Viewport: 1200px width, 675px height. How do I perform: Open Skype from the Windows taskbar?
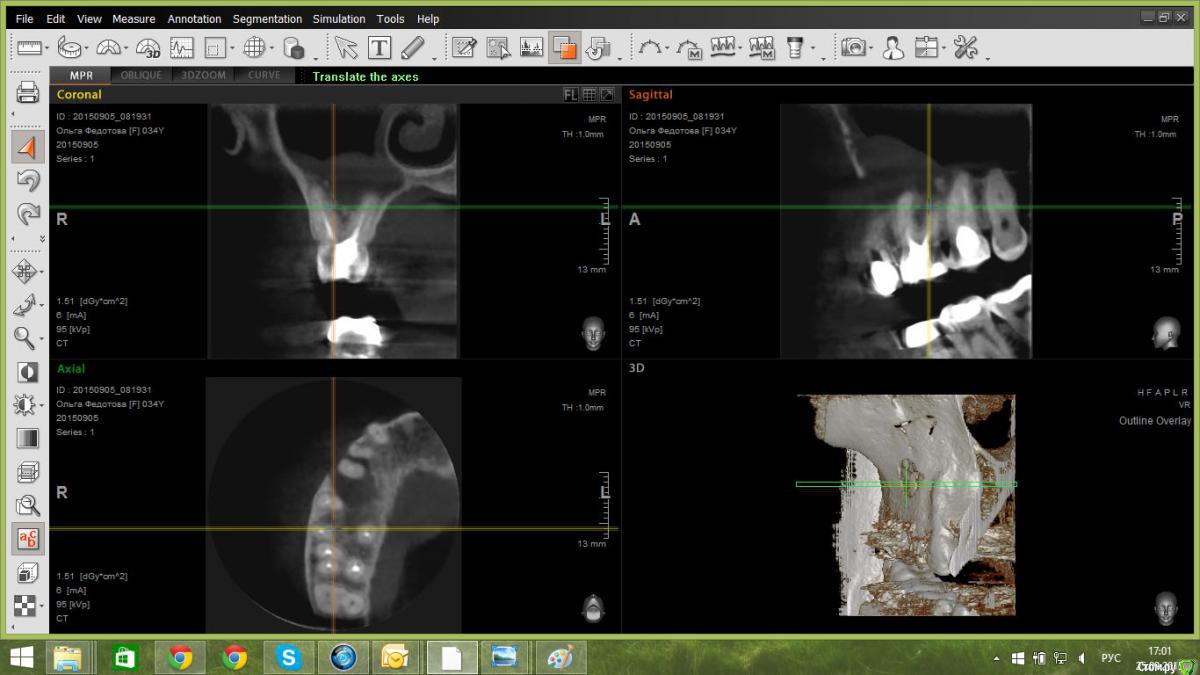[289, 657]
